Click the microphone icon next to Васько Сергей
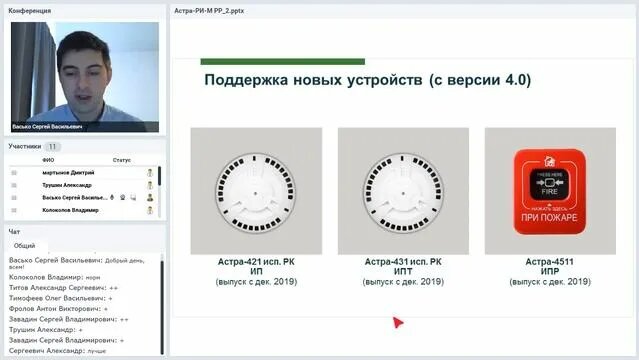639x360 pixels. click(112, 197)
